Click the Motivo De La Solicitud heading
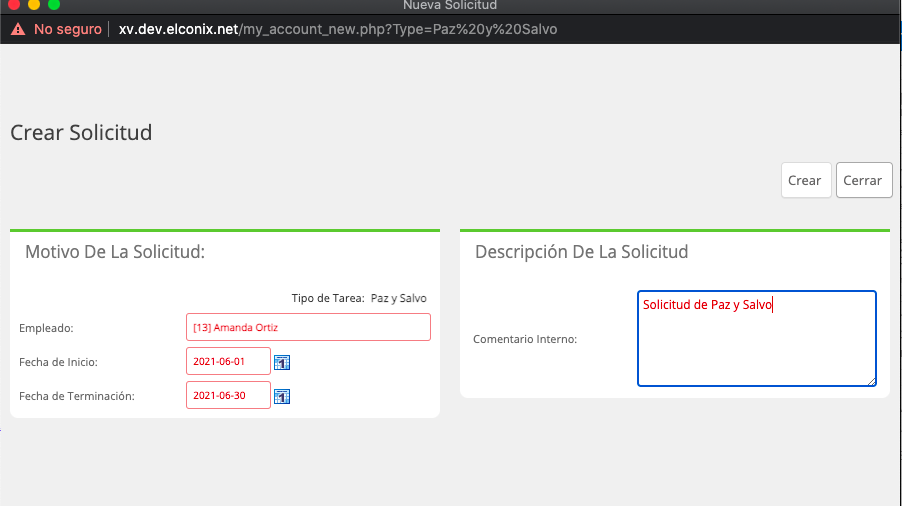Viewport: 902px width, 506px height. click(x=115, y=252)
